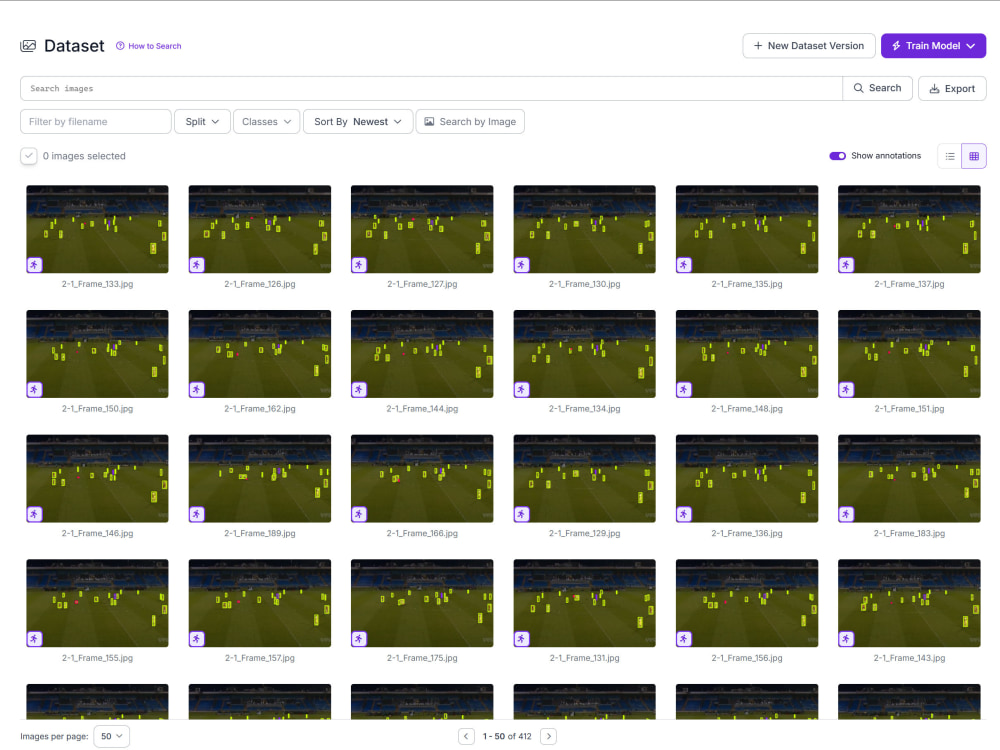
Task: Click annotation badge on 2-1_Frame_155.jpg
Action: [34, 638]
